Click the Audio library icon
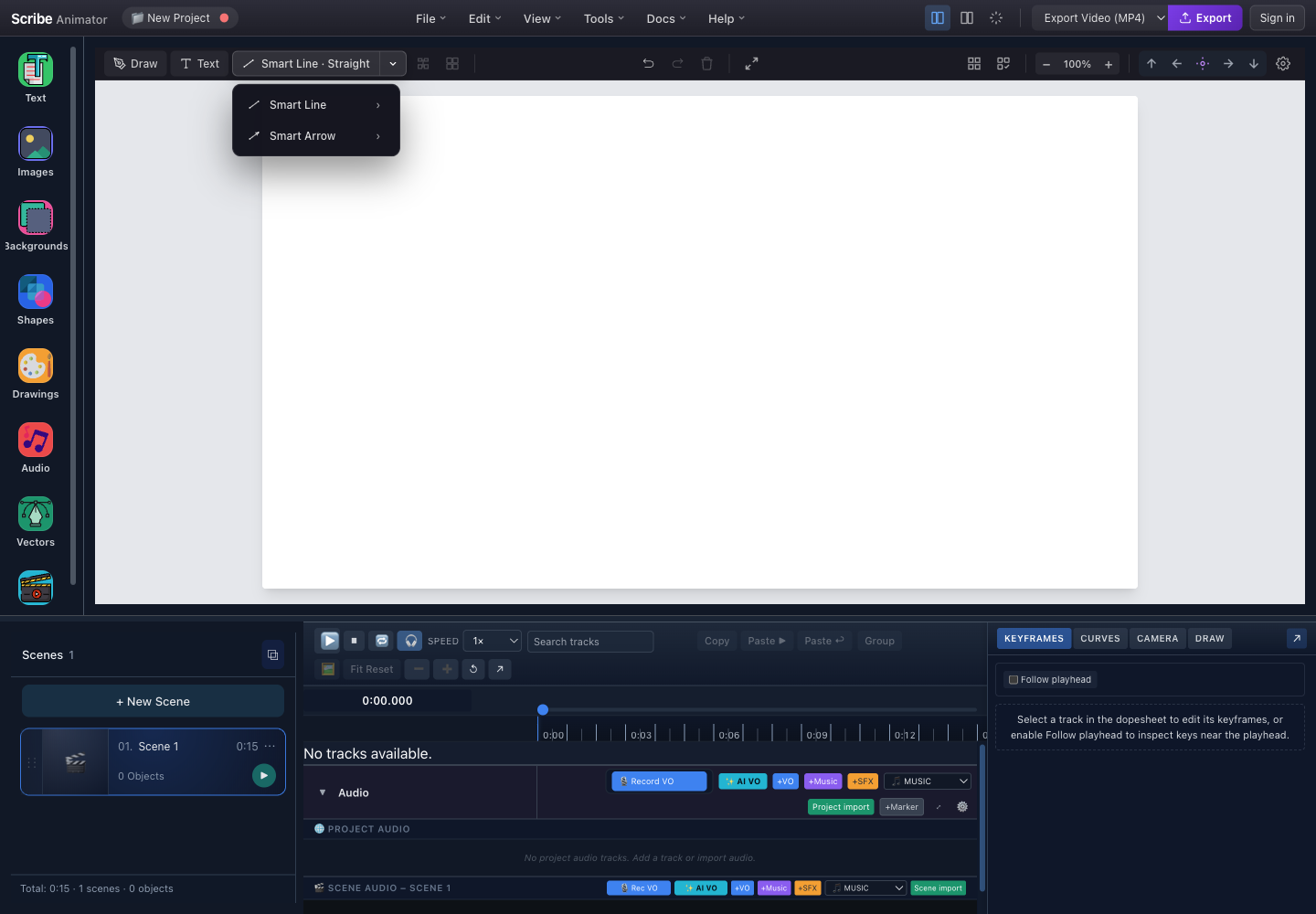This screenshot has width=1316, height=914. [x=36, y=448]
